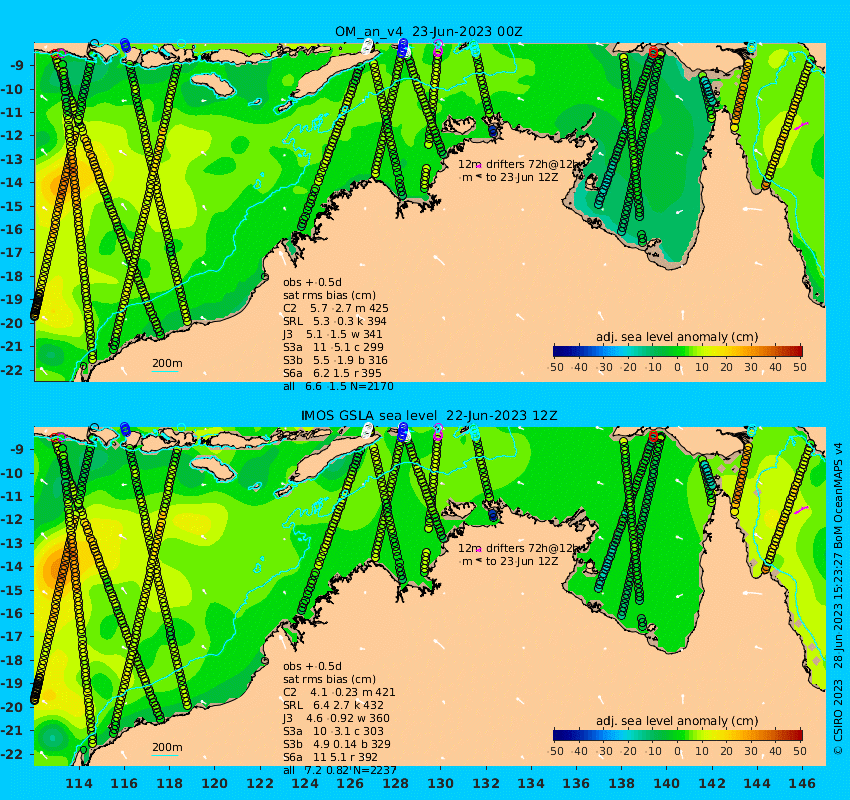This screenshot has height=800, width=850.
Task: Click the 'S3b 5.5 1.9 b 316' row
Action: [335, 360]
